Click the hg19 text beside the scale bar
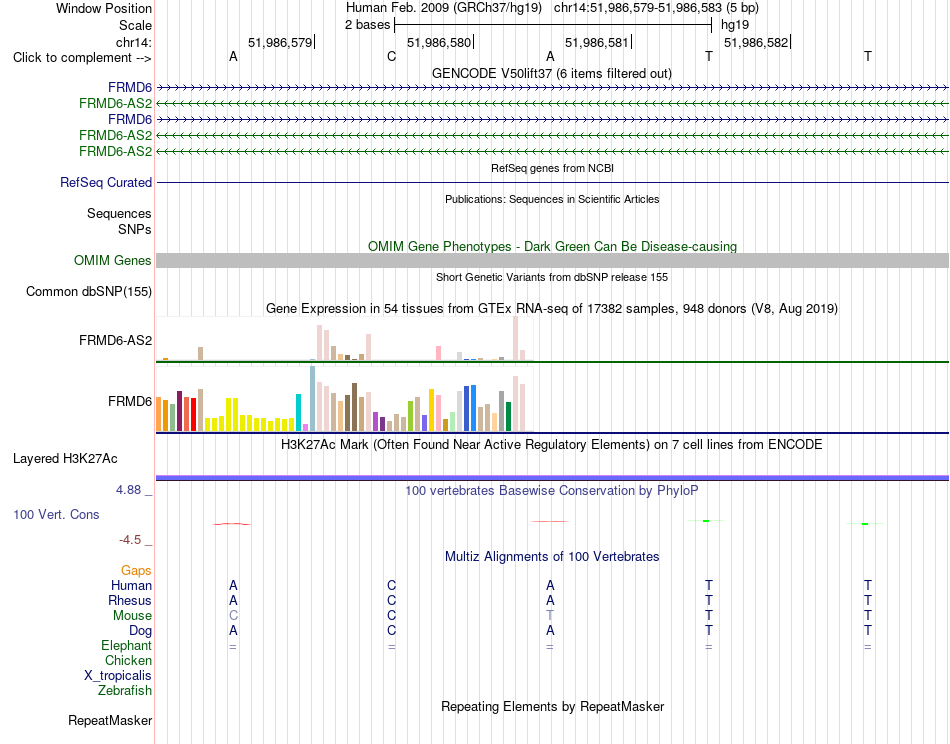 point(735,25)
